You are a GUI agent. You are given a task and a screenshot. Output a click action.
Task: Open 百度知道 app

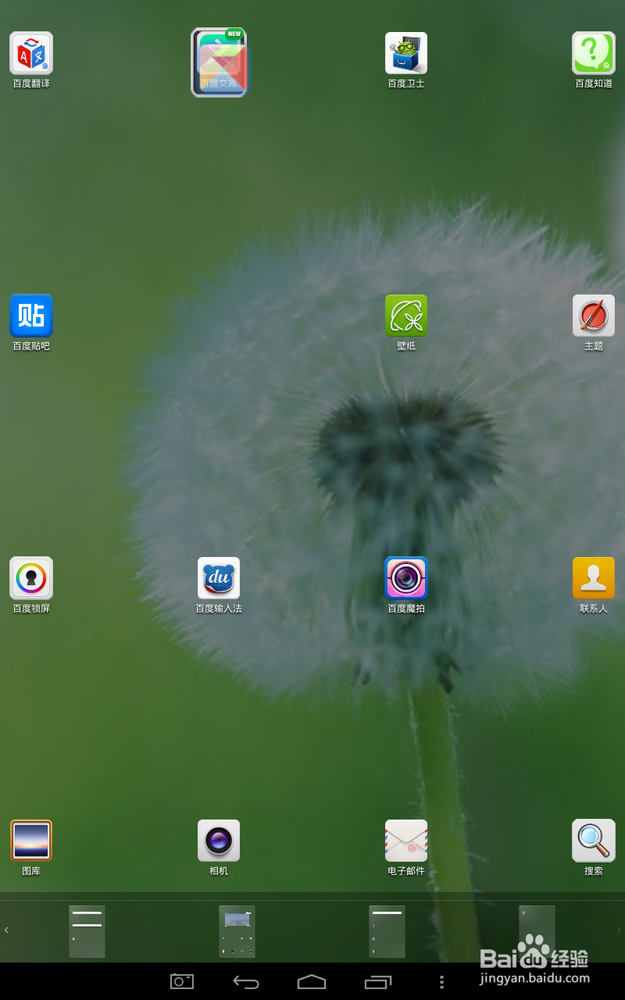click(x=594, y=54)
